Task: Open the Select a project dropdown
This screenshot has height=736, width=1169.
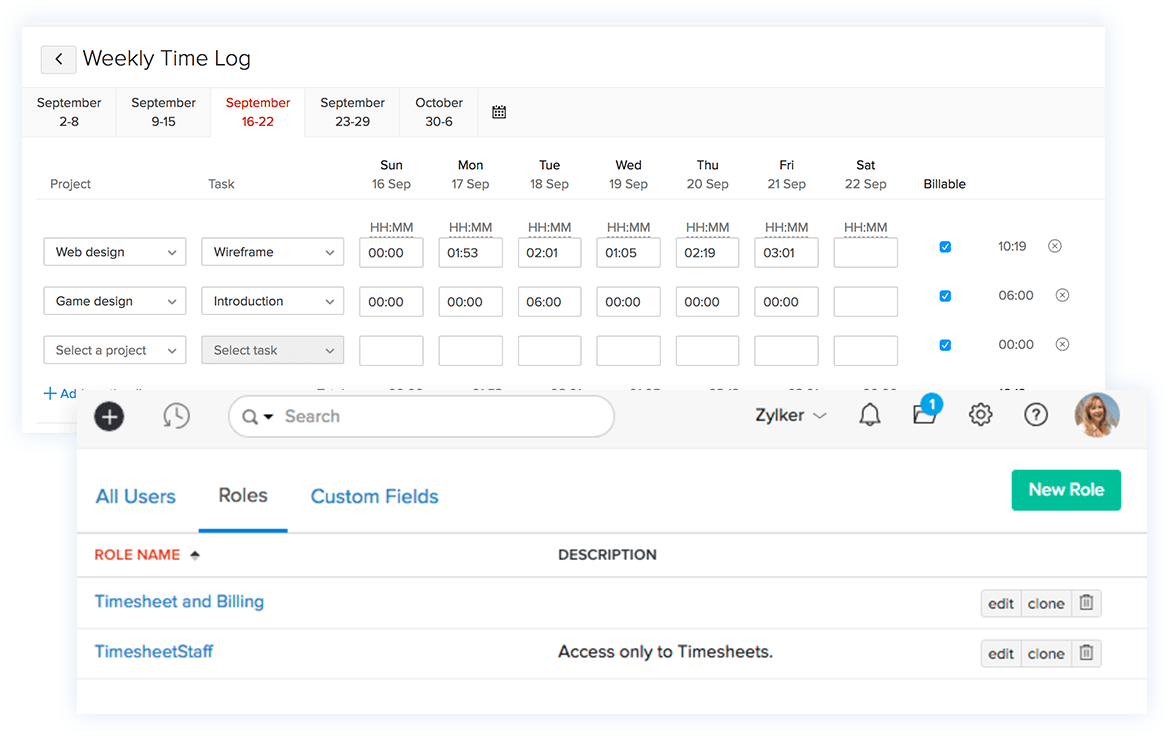Action: click(114, 350)
